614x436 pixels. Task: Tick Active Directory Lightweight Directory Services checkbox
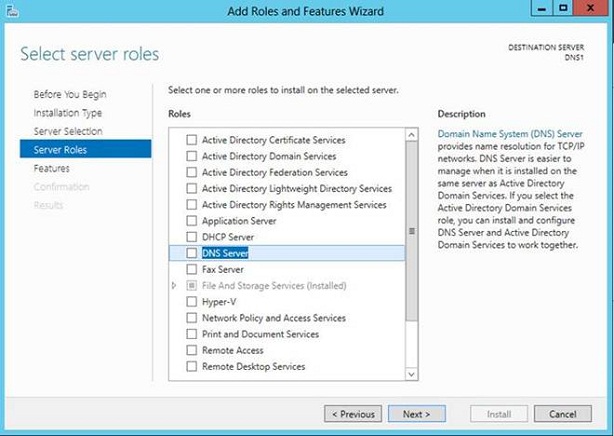click(191, 188)
